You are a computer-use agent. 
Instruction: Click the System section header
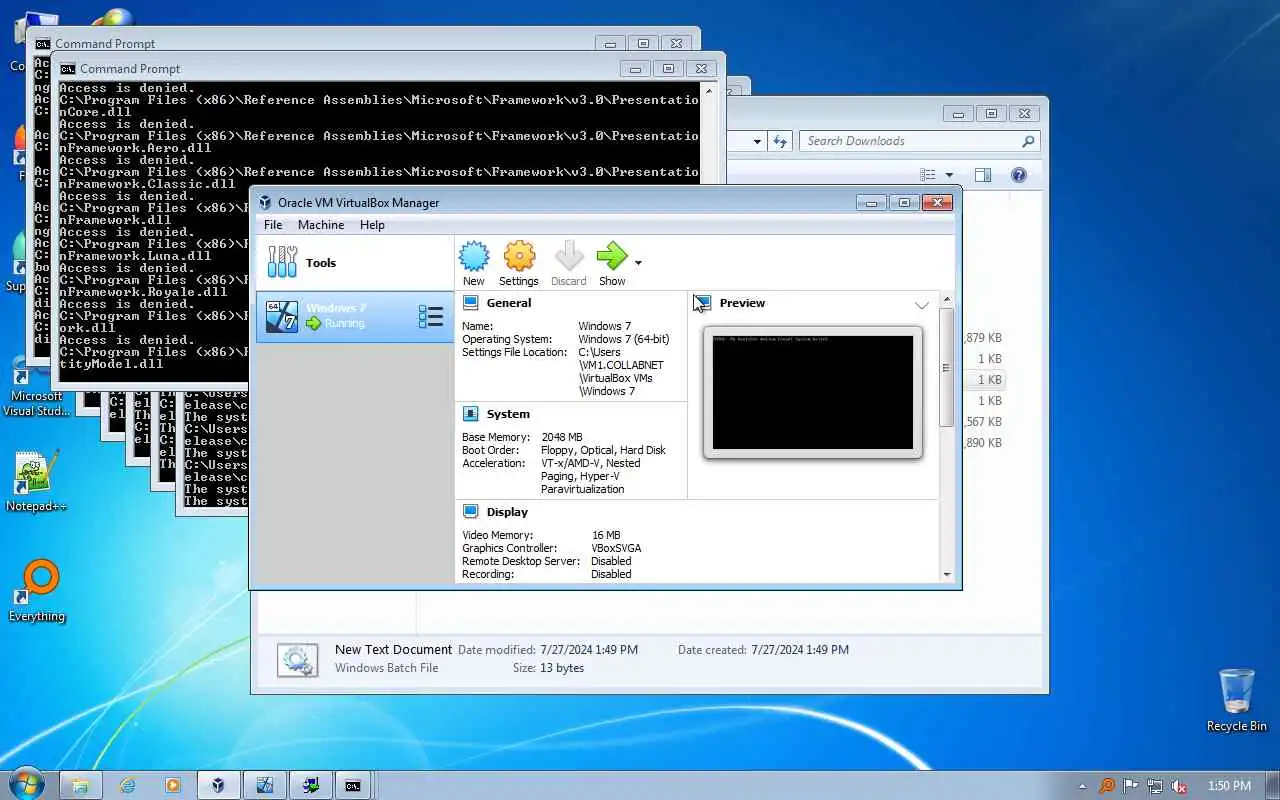pyautogui.click(x=508, y=414)
